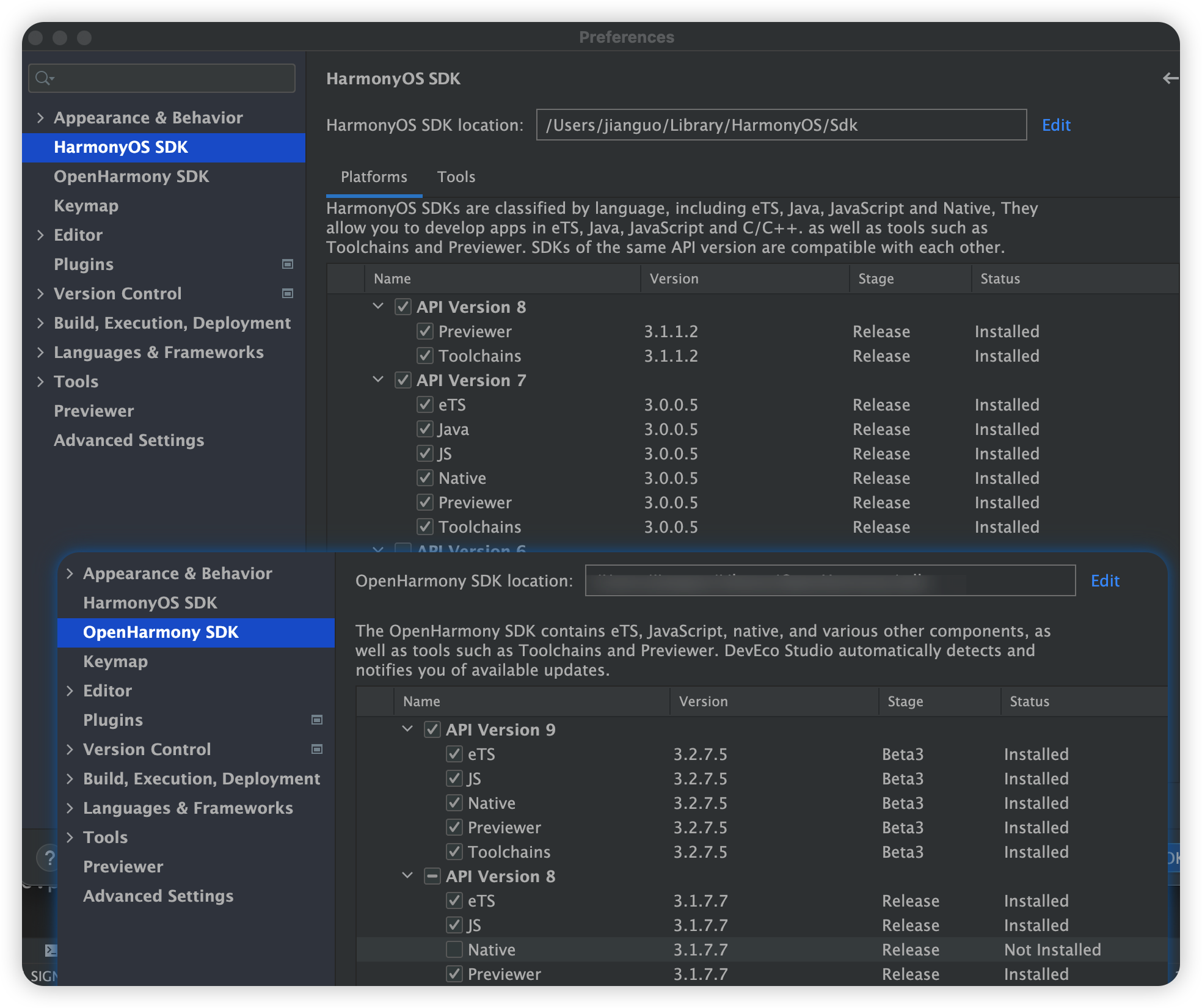Viewport: 1202px width, 1008px height.
Task: Click the HarmonyOS SDK location path field
Action: (x=781, y=125)
